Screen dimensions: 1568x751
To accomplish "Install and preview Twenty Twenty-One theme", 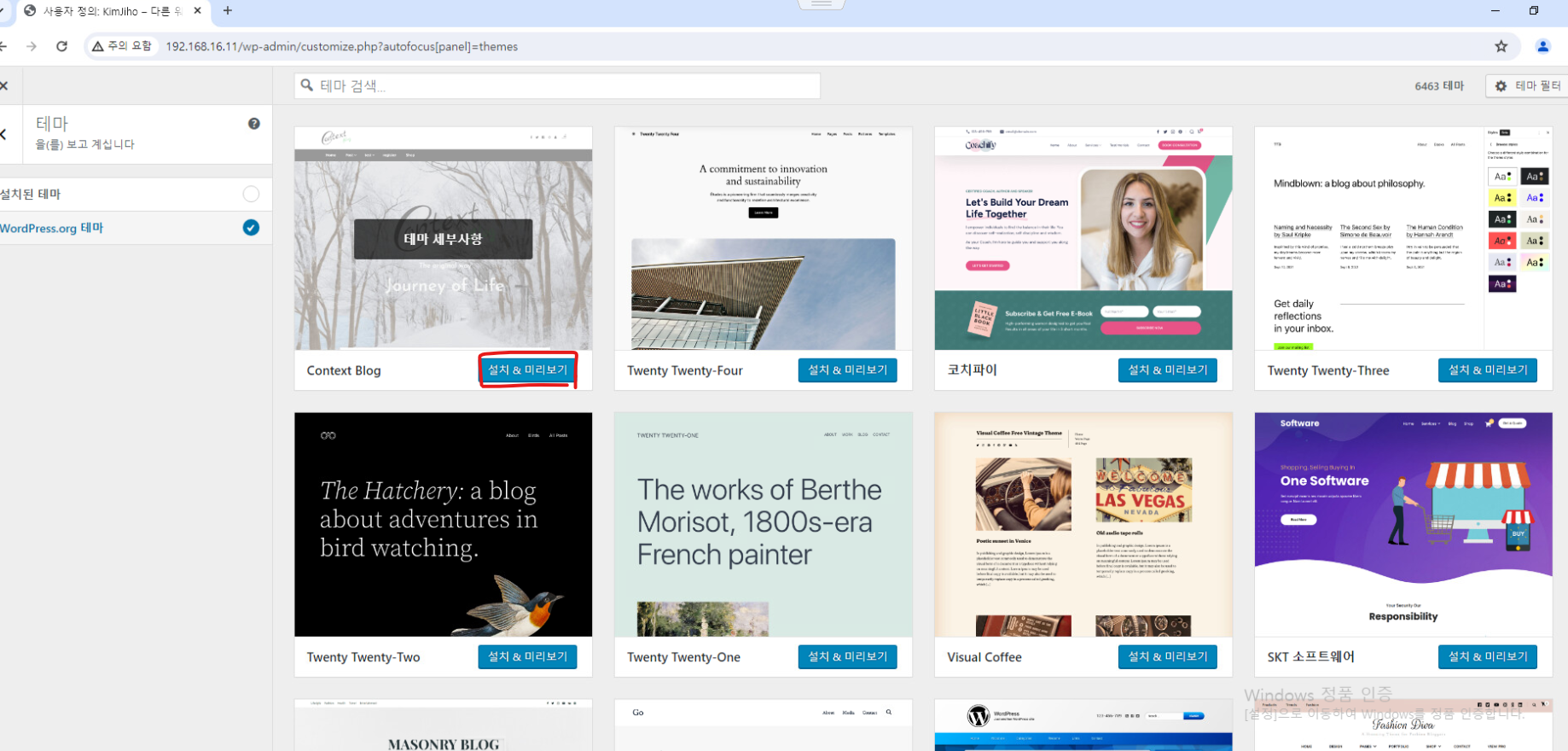I will [x=847, y=656].
